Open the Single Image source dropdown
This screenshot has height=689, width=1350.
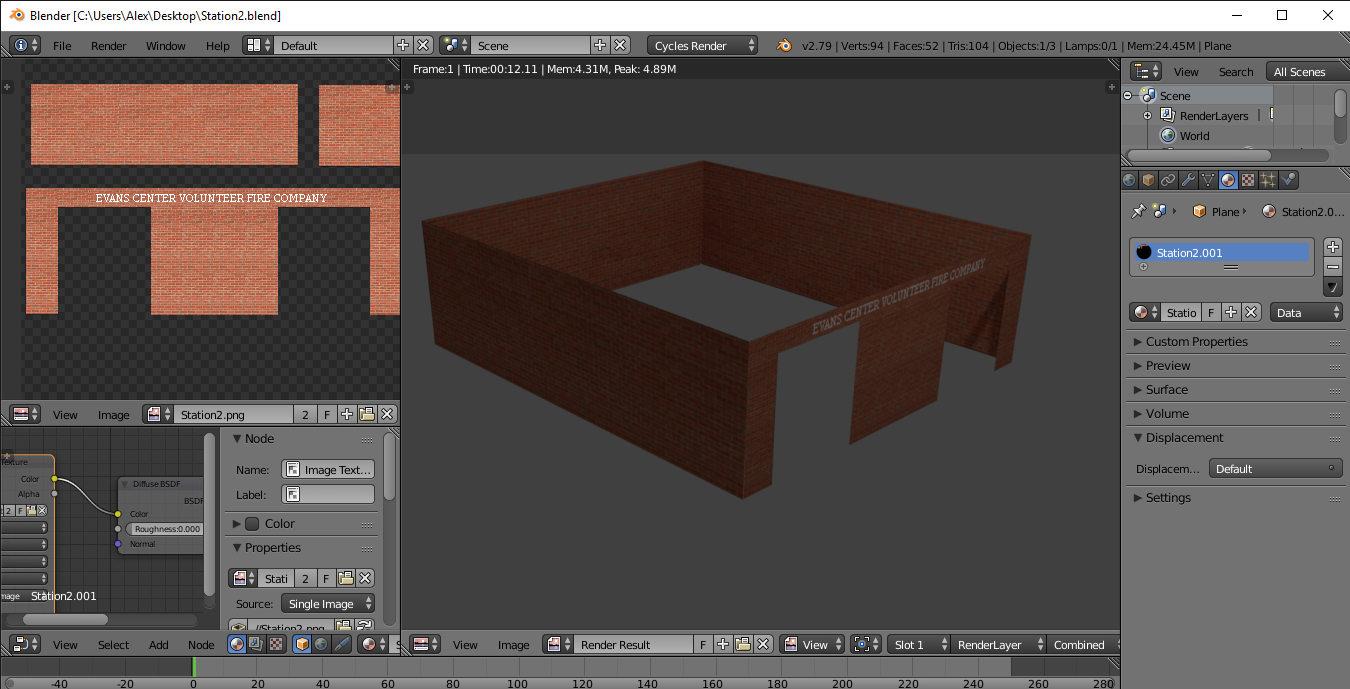coord(328,604)
